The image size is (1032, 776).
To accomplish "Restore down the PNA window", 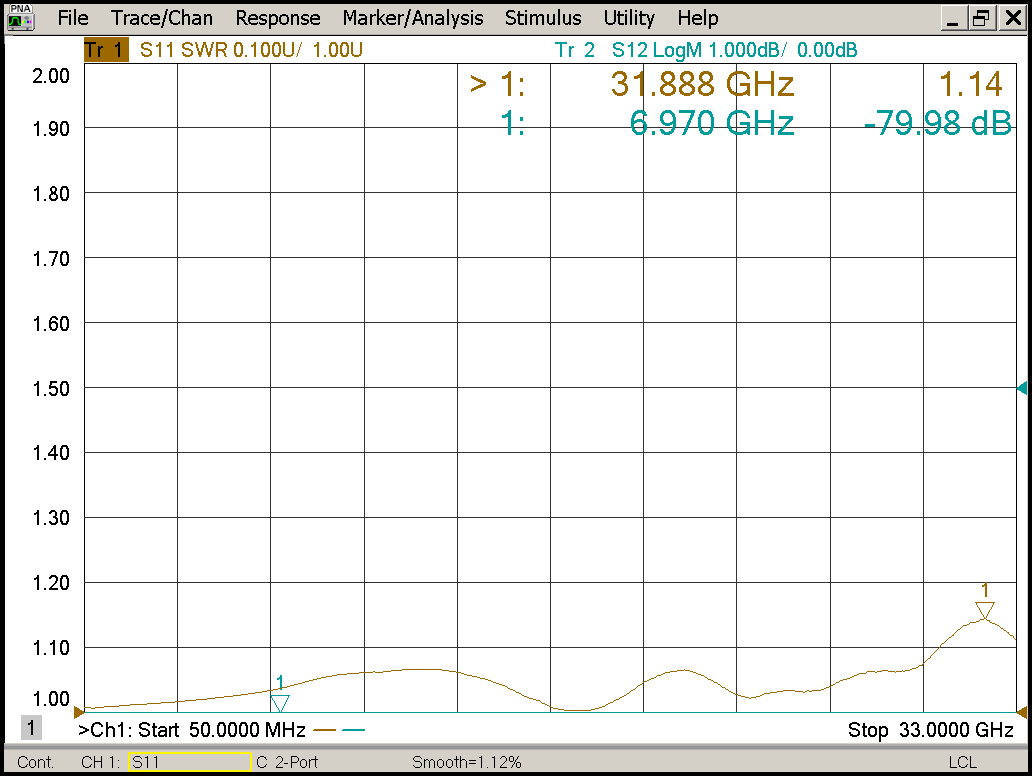I will (x=982, y=18).
